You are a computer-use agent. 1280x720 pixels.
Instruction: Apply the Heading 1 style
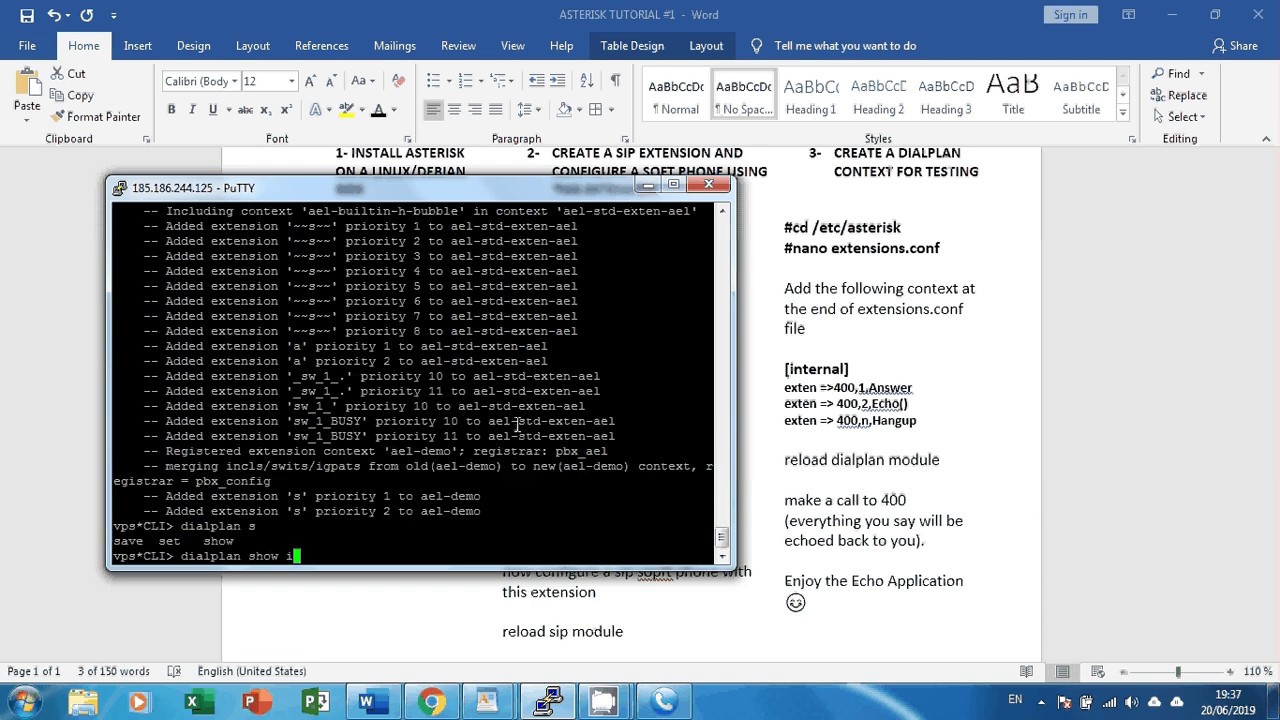point(811,96)
